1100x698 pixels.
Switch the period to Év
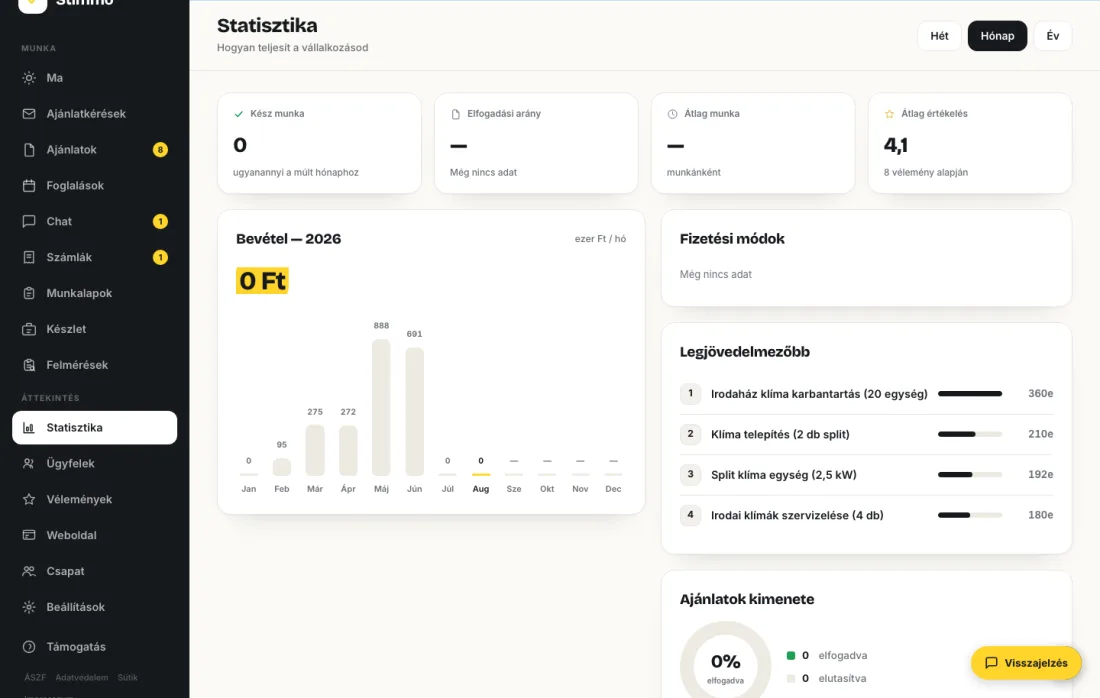point(1052,36)
